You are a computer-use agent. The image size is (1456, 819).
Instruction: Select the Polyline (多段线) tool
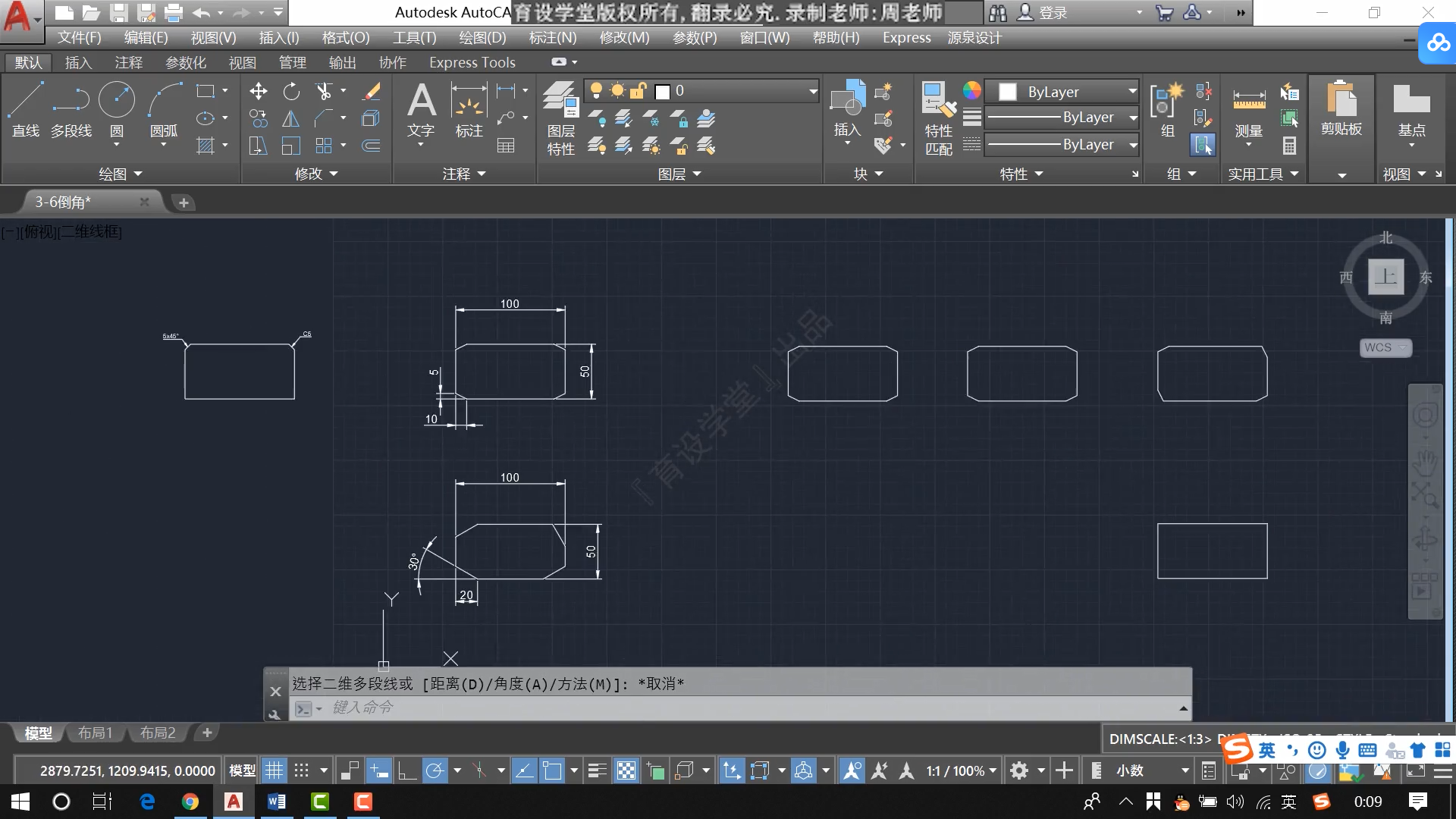click(71, 110)
